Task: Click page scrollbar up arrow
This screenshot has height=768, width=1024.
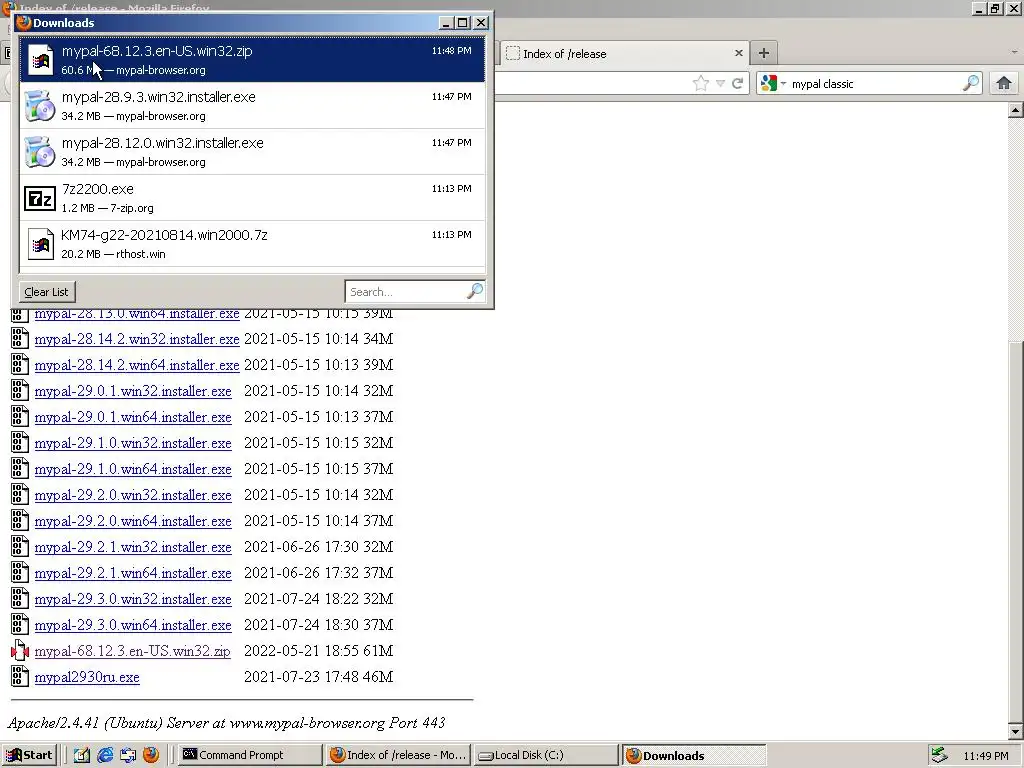Action: tap(1015, 110)
